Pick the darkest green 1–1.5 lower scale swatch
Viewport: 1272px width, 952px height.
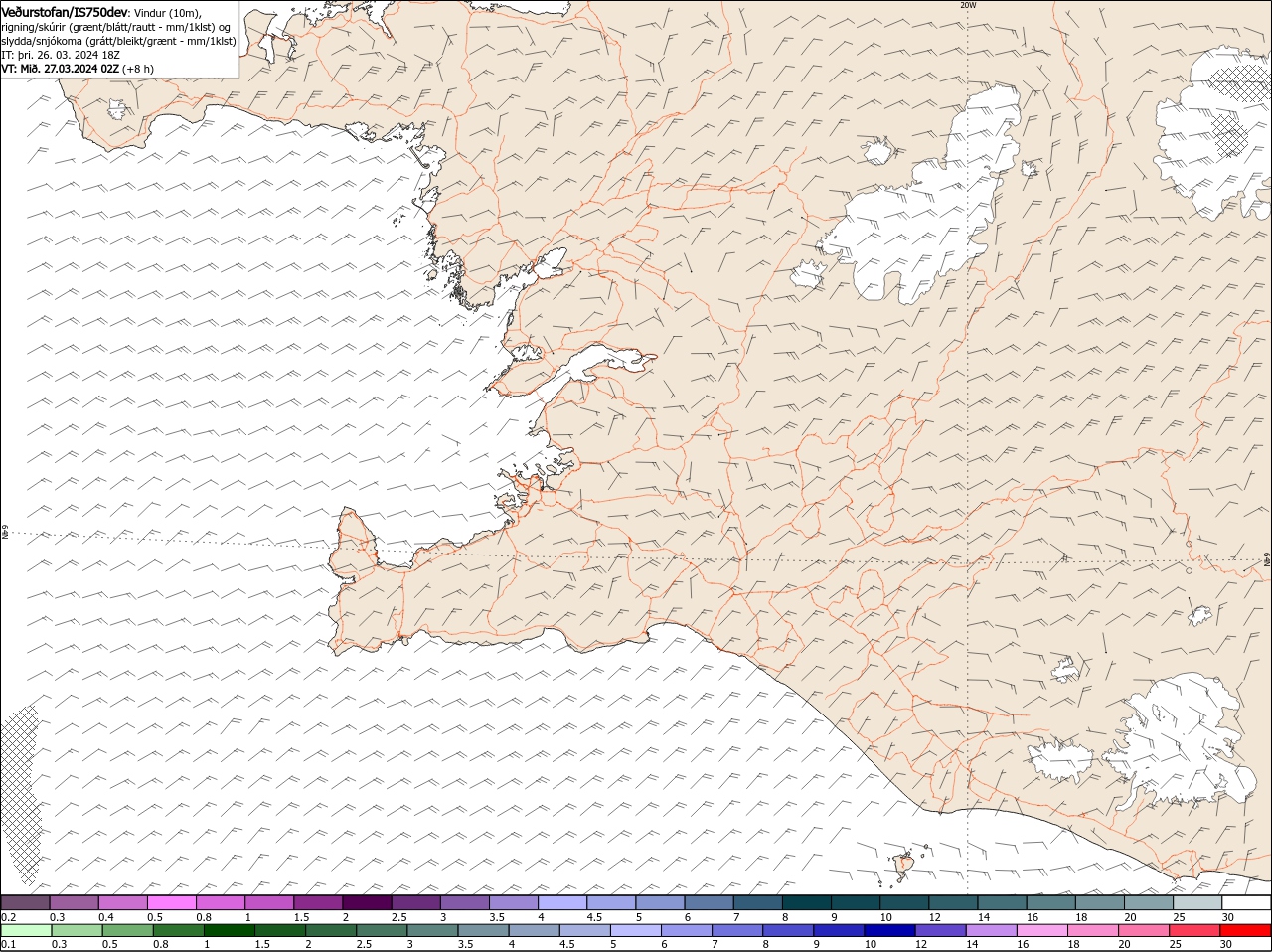229,930
